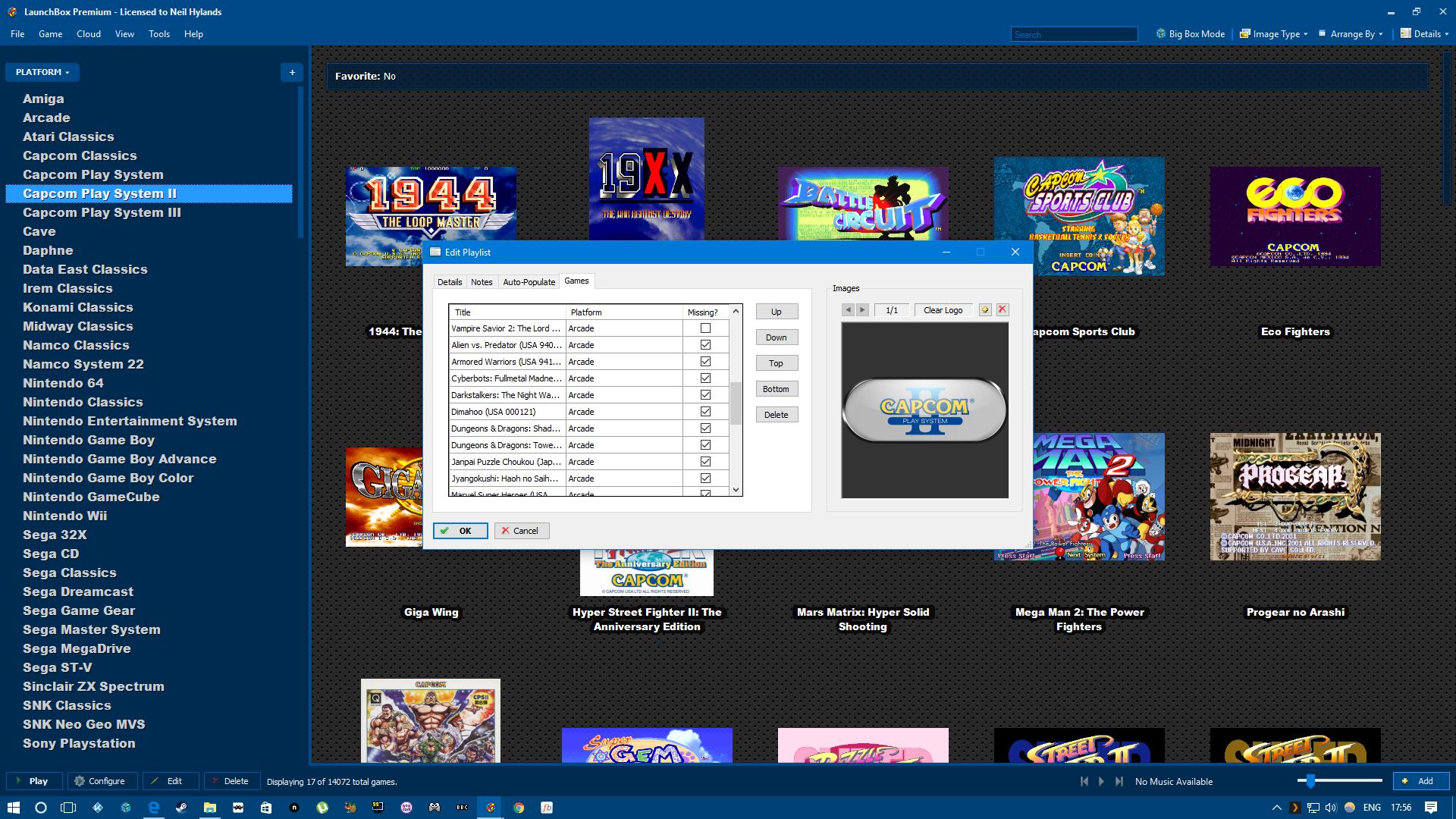Click Cancel in Edit Playlist
1456x819 pixels.
pyautogui.click(x=522, y=531)
